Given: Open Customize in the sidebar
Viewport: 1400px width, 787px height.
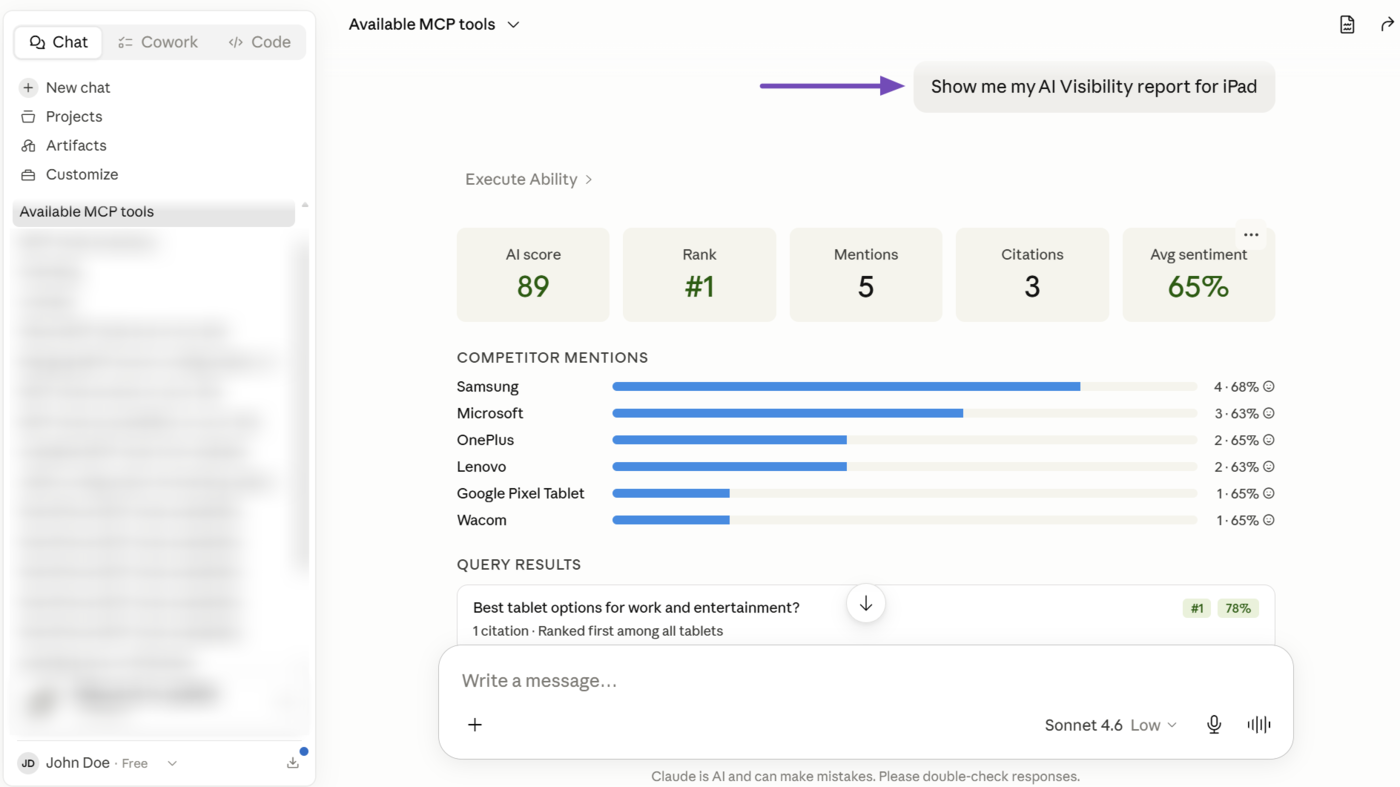Looking at the screenshot, I should (82, 175).
